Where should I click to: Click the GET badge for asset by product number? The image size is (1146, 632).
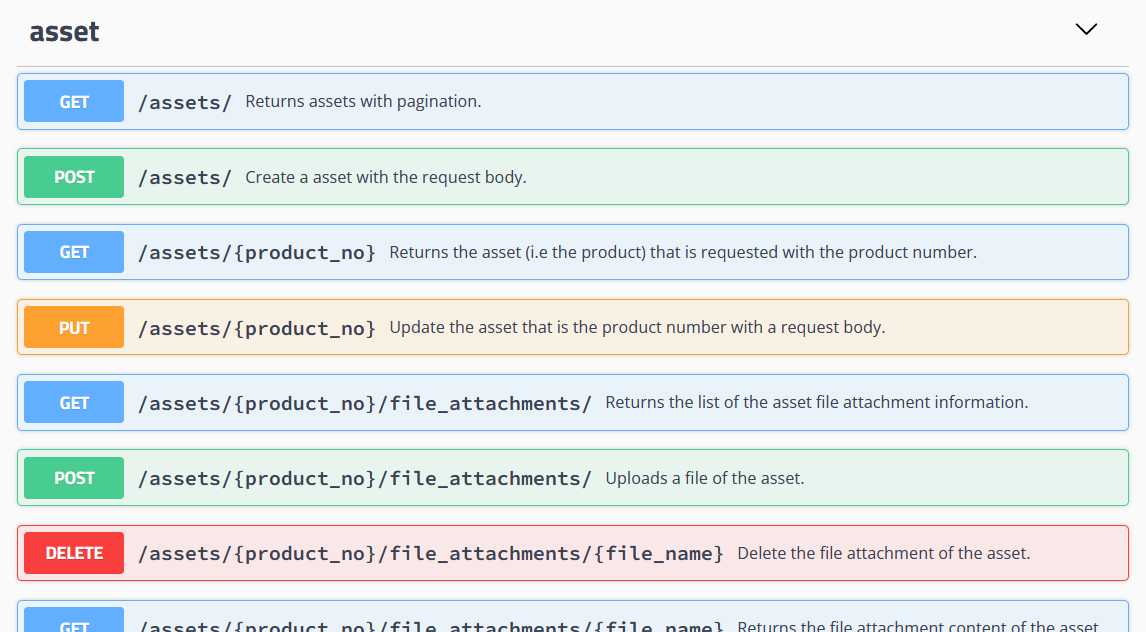74,252
